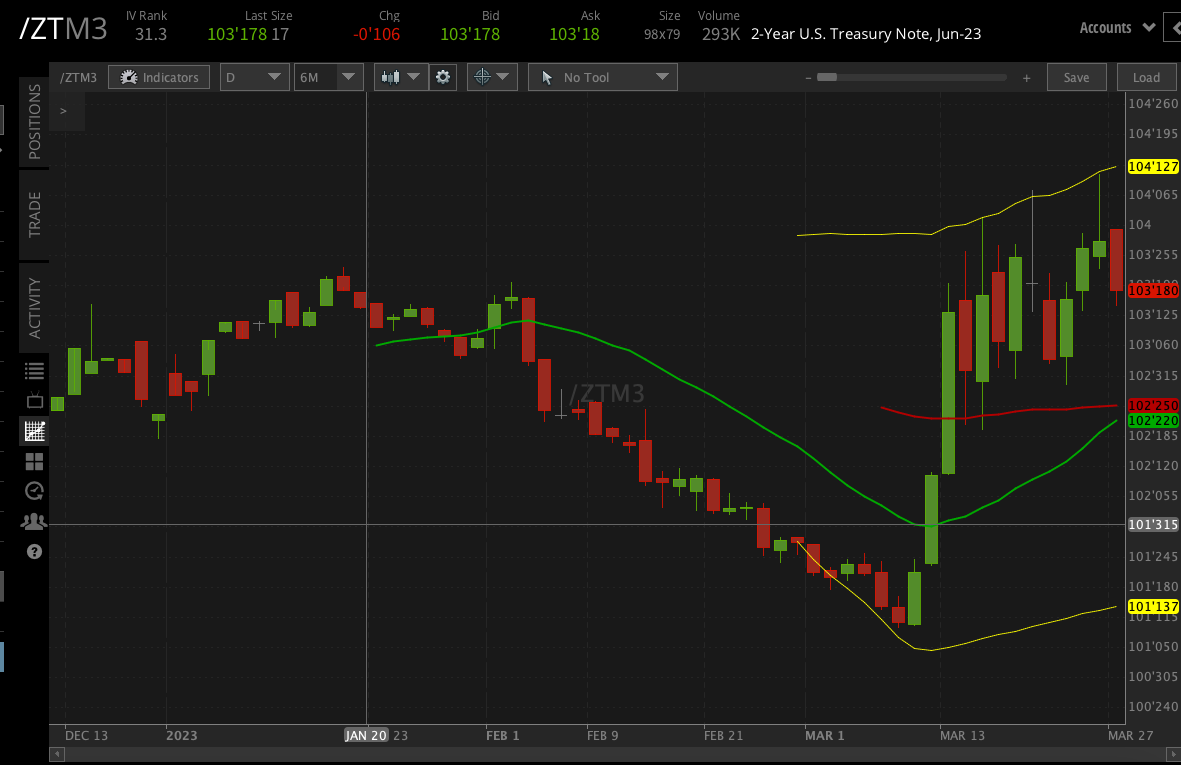Image resolution: width=1181 pixels, height=765 pixels.
Task: Click the 102'250 red price label
Action: (1153, 406)
